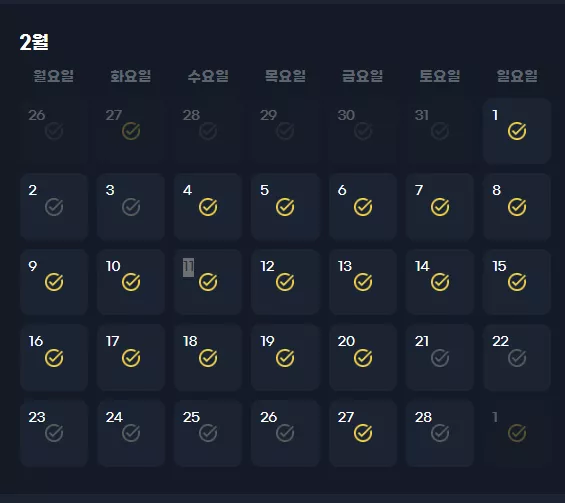
Task: Click the gold checkmark on day 11
Action: pyautogui.click(x=208, y=282)
